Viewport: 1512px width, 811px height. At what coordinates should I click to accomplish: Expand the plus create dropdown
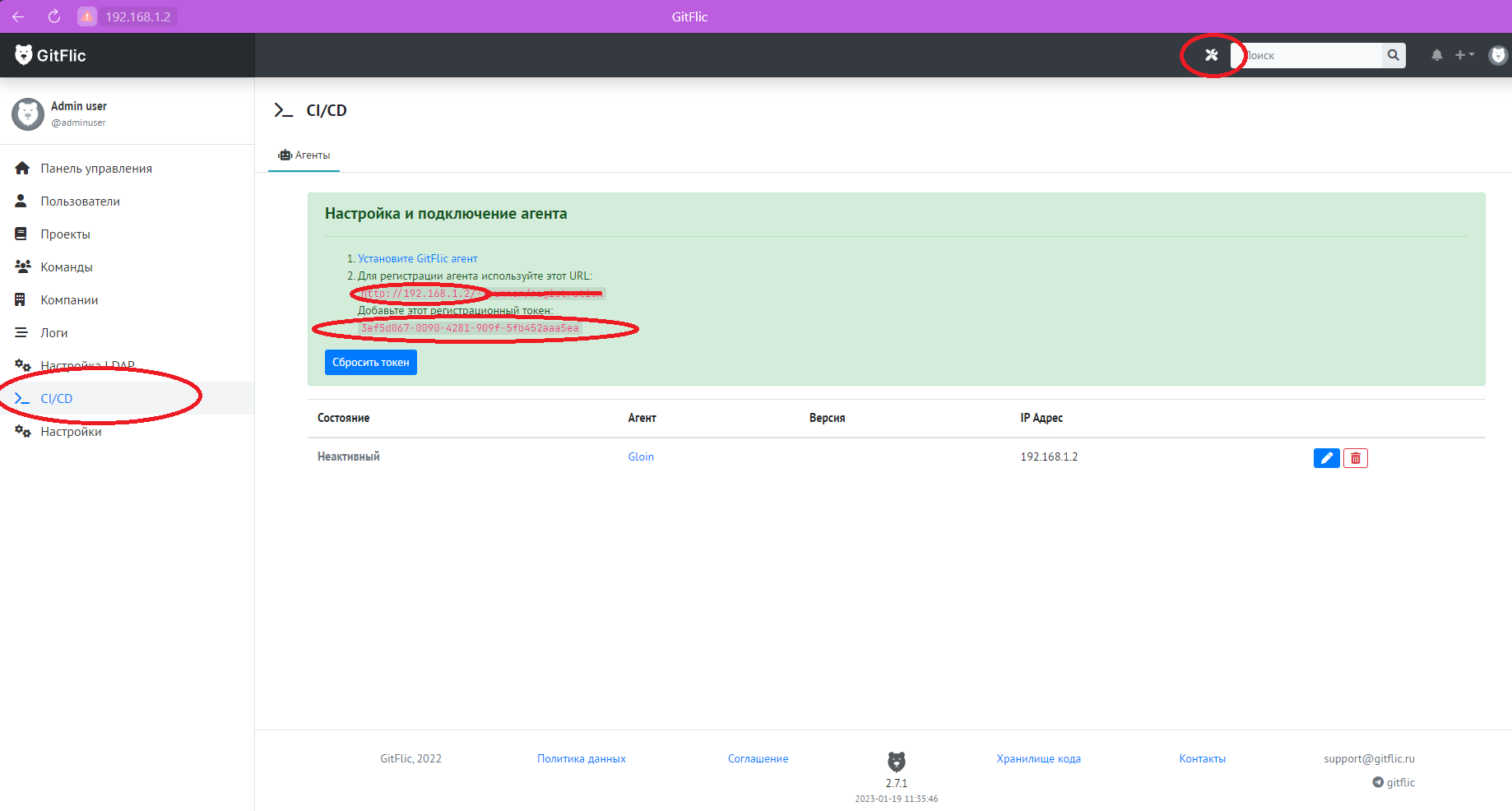(x=1464, y=55)
